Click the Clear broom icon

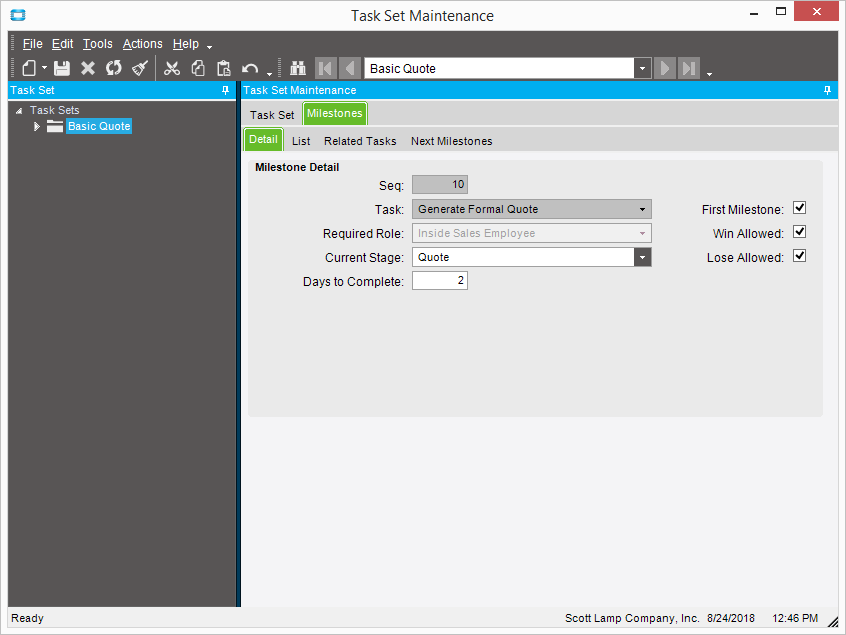click(x=140, y=68)
